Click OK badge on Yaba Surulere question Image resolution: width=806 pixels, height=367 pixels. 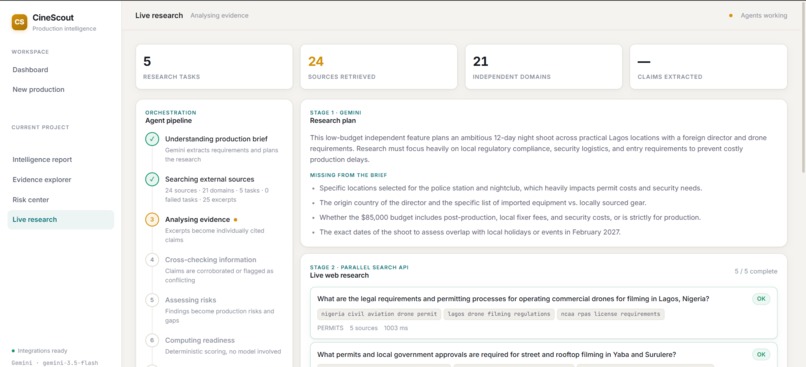pos(761,354)
